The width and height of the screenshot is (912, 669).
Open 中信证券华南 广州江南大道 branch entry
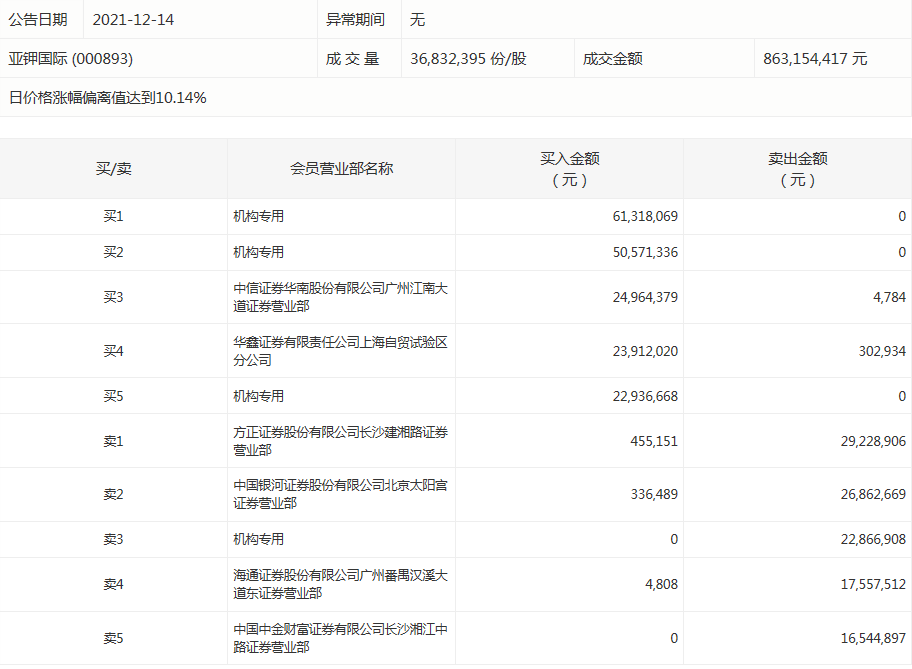click(340, 297)
